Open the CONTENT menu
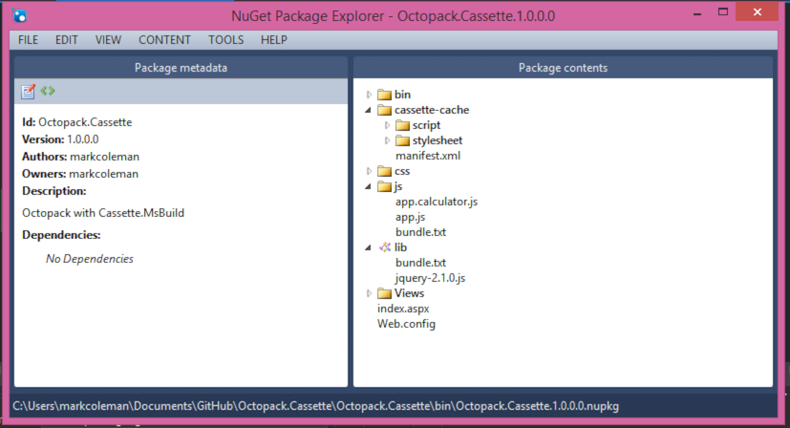 click(164, 40)
